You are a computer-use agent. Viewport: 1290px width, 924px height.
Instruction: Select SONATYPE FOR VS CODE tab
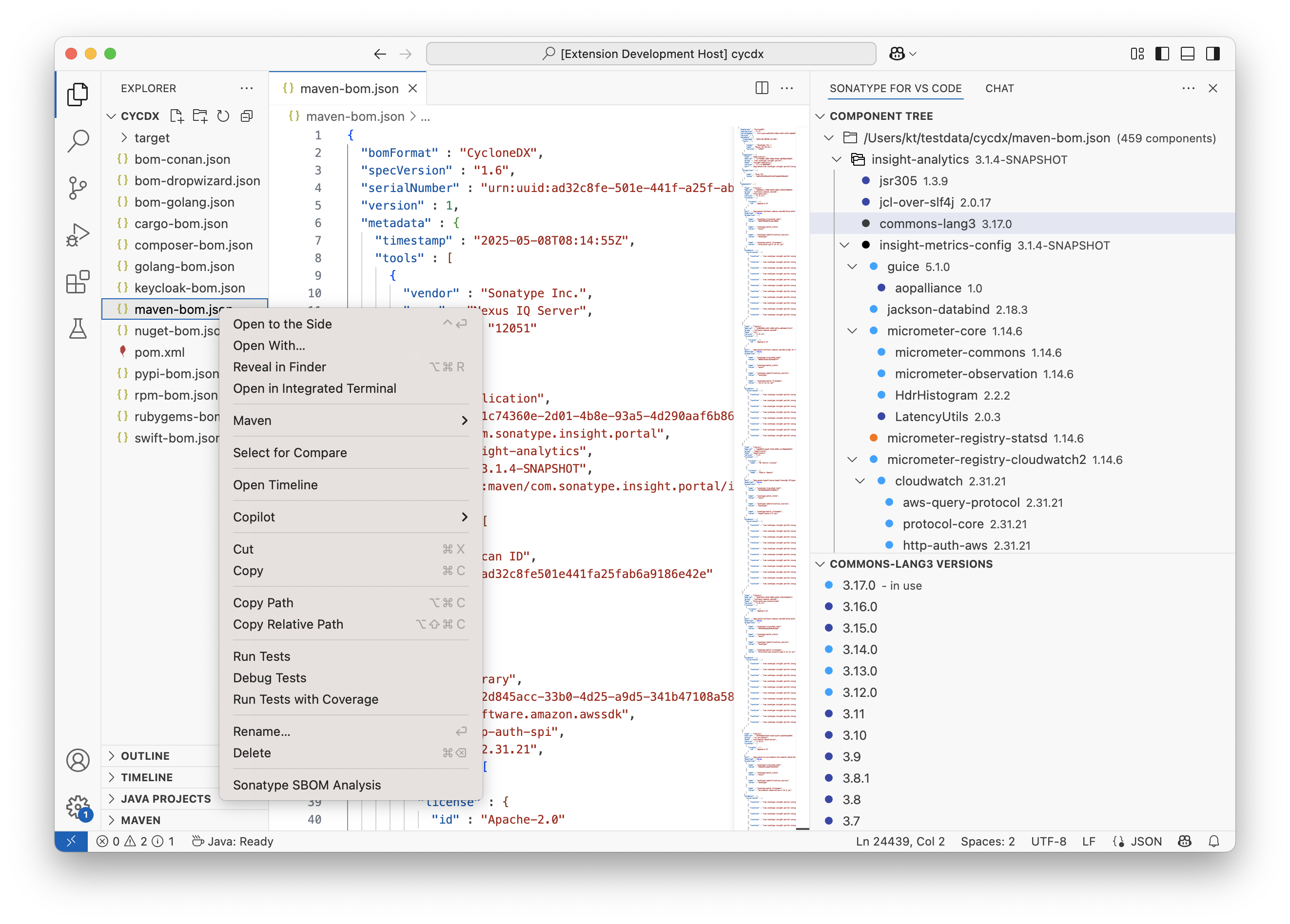click(x=895, y=88)
